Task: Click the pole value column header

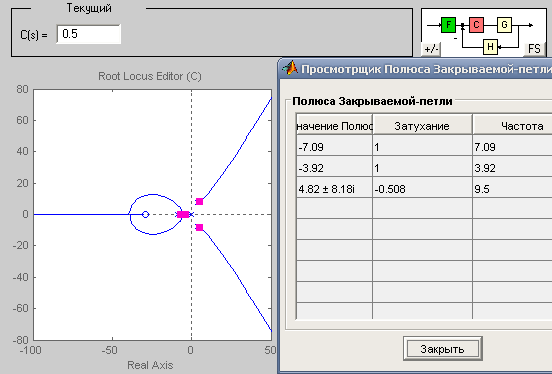Action: [334, 126]
